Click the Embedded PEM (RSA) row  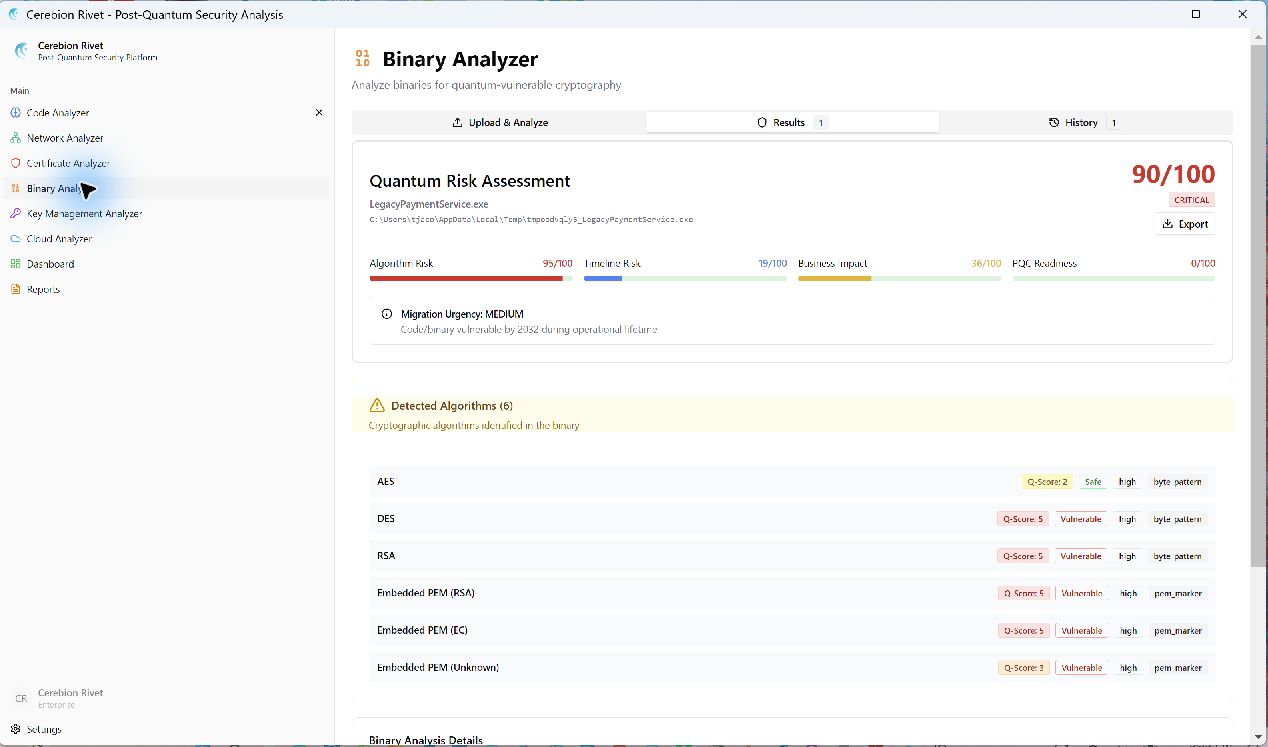[792, 593]
